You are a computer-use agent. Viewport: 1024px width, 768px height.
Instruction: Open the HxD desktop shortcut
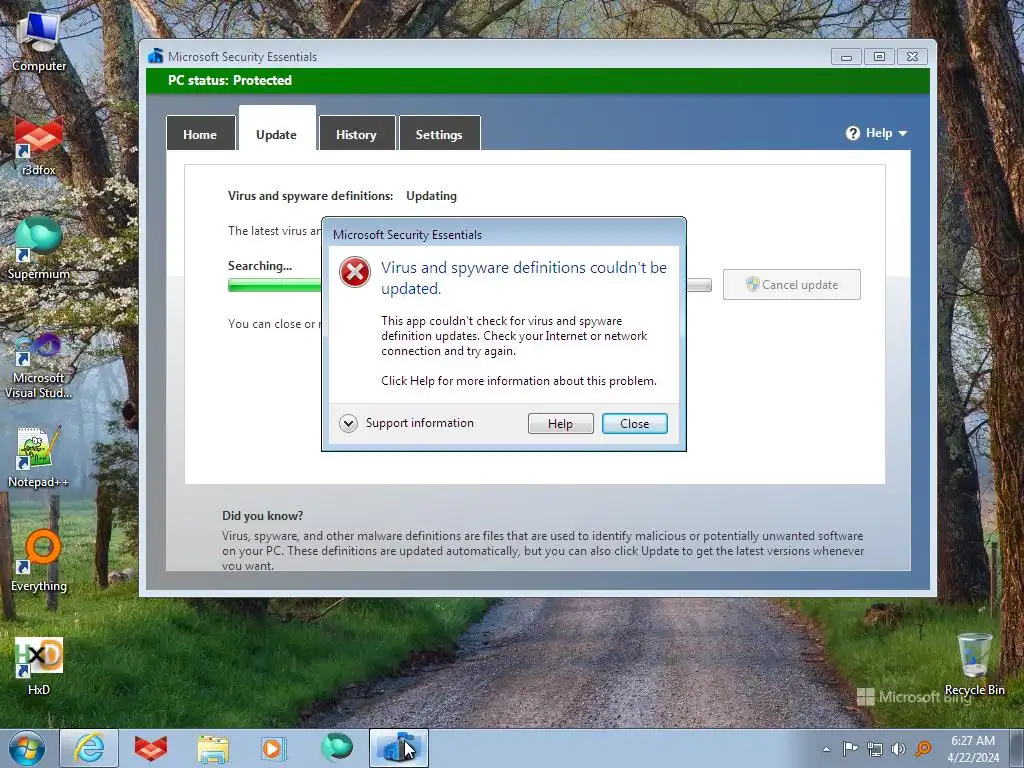click(x=39, y=666)
